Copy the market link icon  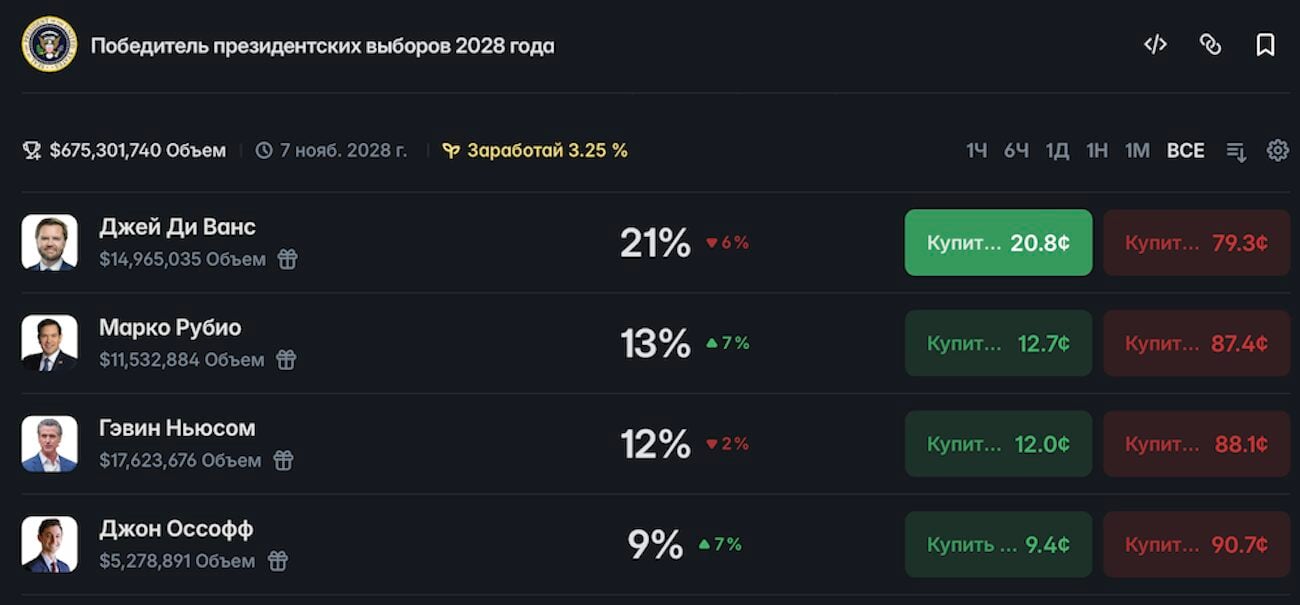tap(1210, 45)
